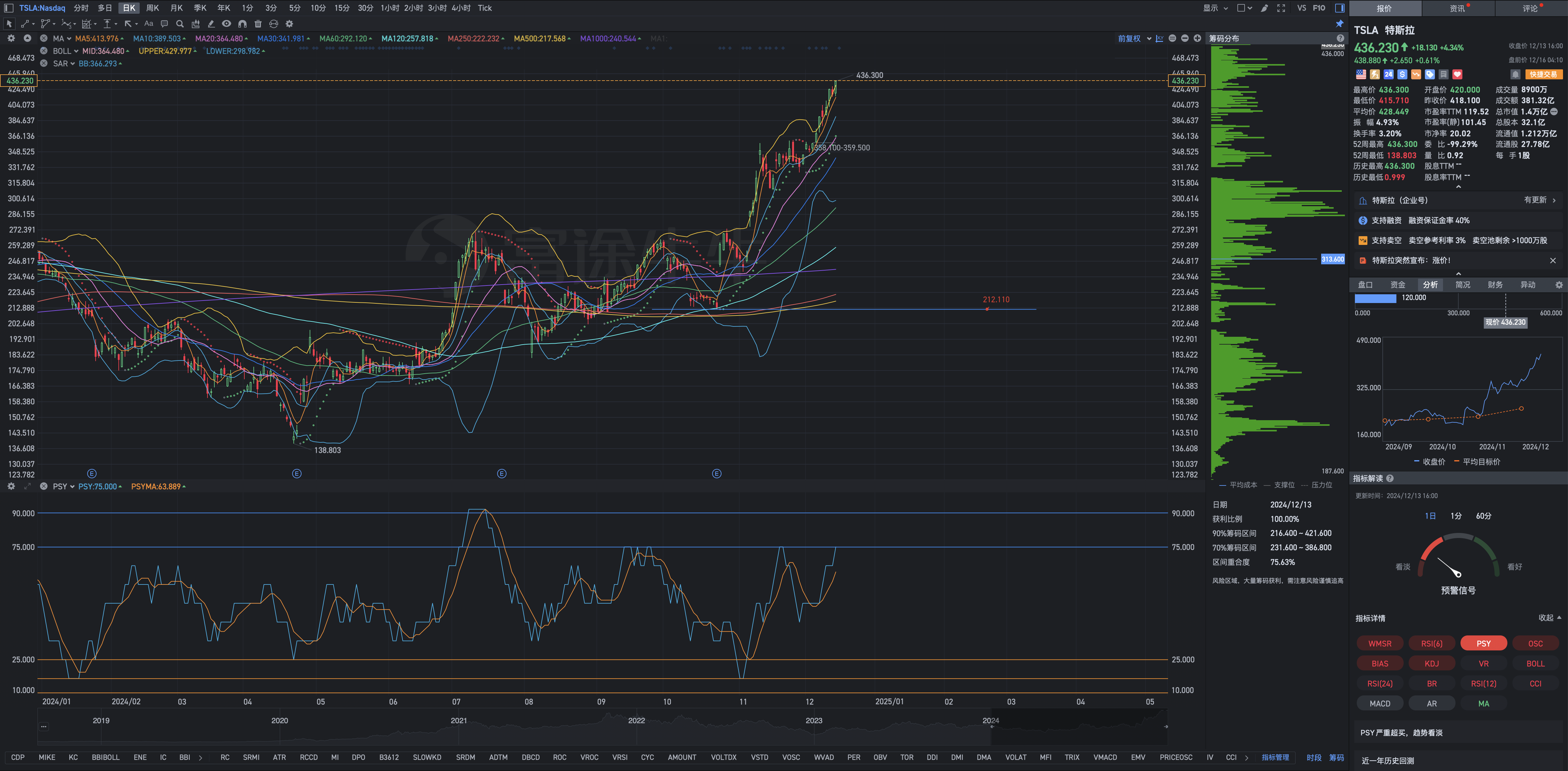Open the 前复权 adjustment dropdown
Image resolution: width=1568 pixels, height=771 pixels.
(x=1135, y=38)
